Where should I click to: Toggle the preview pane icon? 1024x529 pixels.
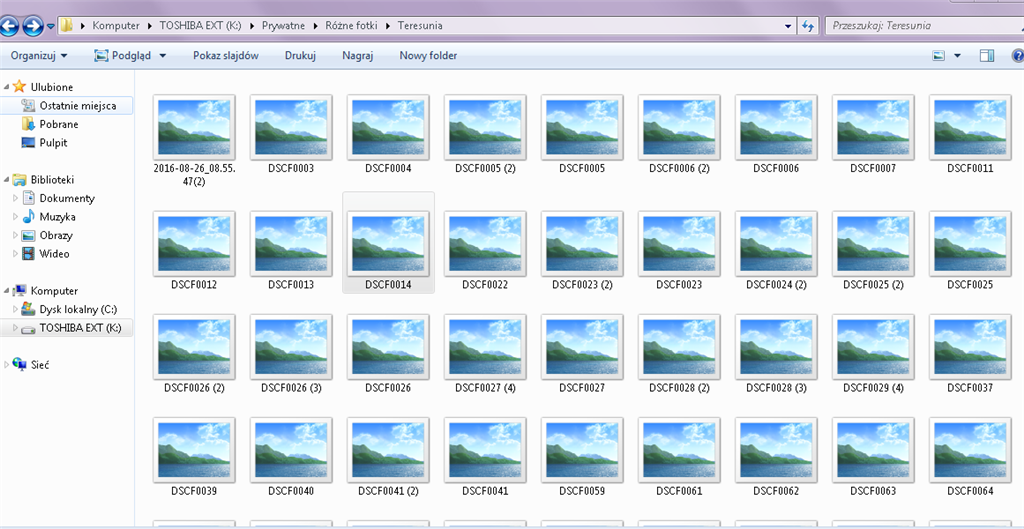click(x=987, y=56)
